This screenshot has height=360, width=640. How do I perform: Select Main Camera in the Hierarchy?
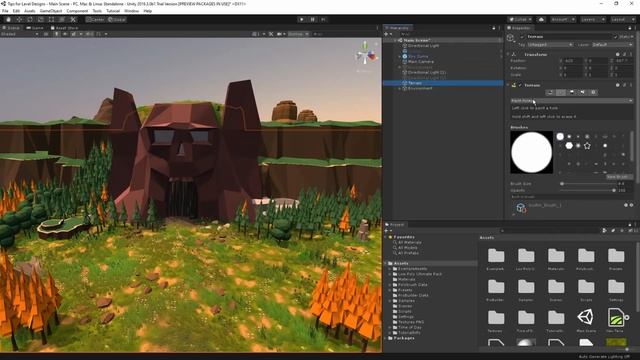[421, 62]
